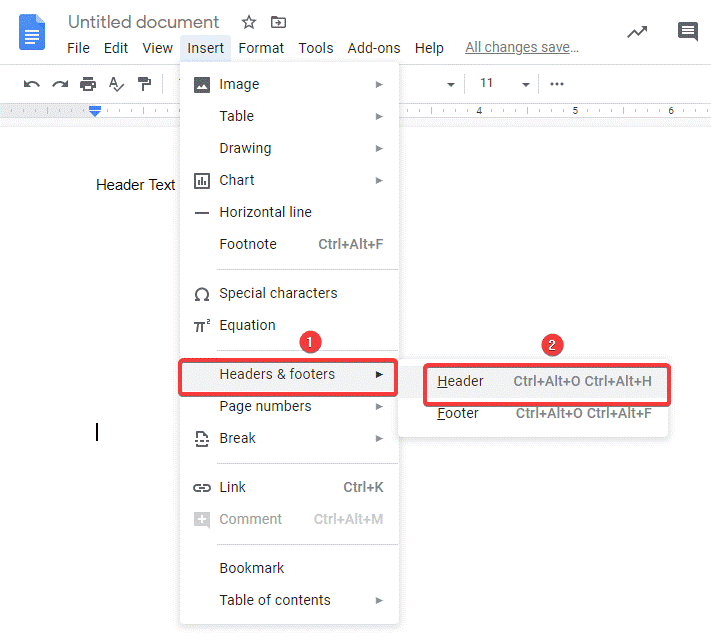The height and width of the screenshot is (640, 711).
Task: Click the left indent marker on ruler
Action: (x=95, y=111)
